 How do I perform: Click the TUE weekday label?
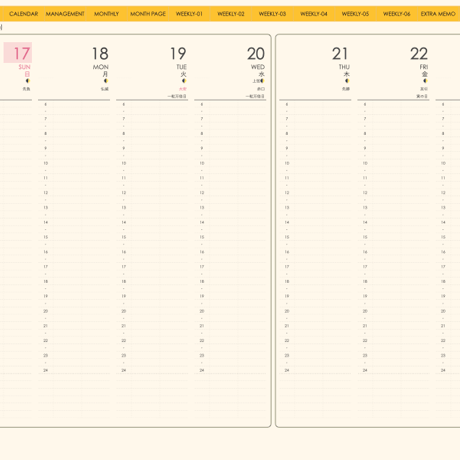click(x=182, y=67)
